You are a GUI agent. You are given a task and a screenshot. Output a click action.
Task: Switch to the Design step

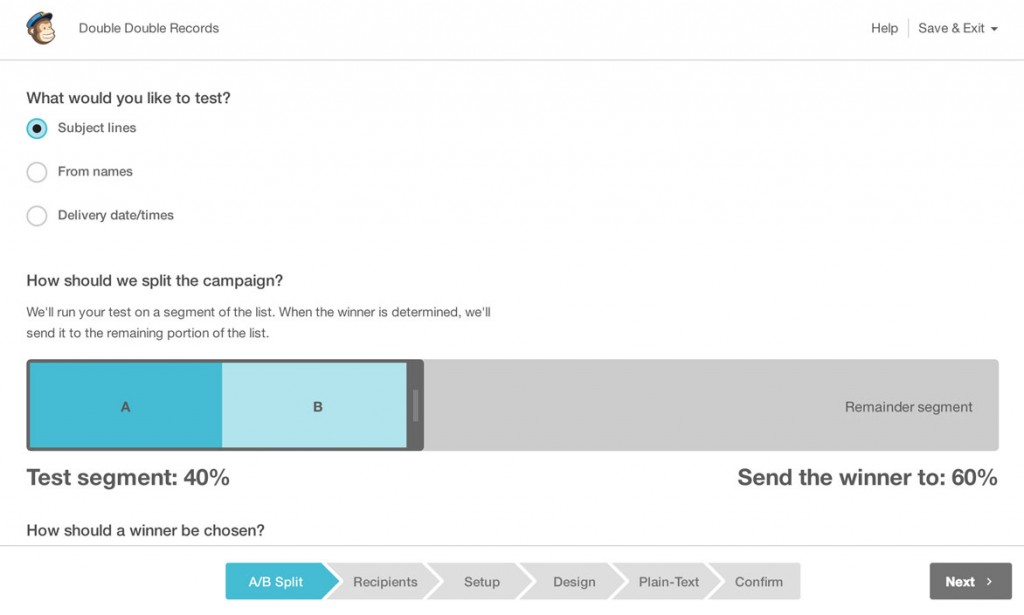pyautogui.click(x=574, y=582)
